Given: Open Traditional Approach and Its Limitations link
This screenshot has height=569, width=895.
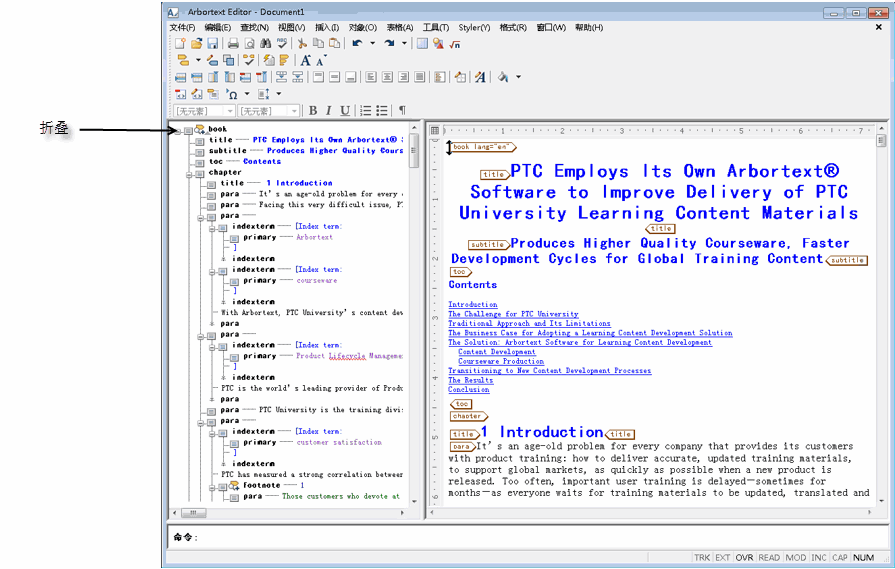Looking at the screenshot, I should pos(529,324).
